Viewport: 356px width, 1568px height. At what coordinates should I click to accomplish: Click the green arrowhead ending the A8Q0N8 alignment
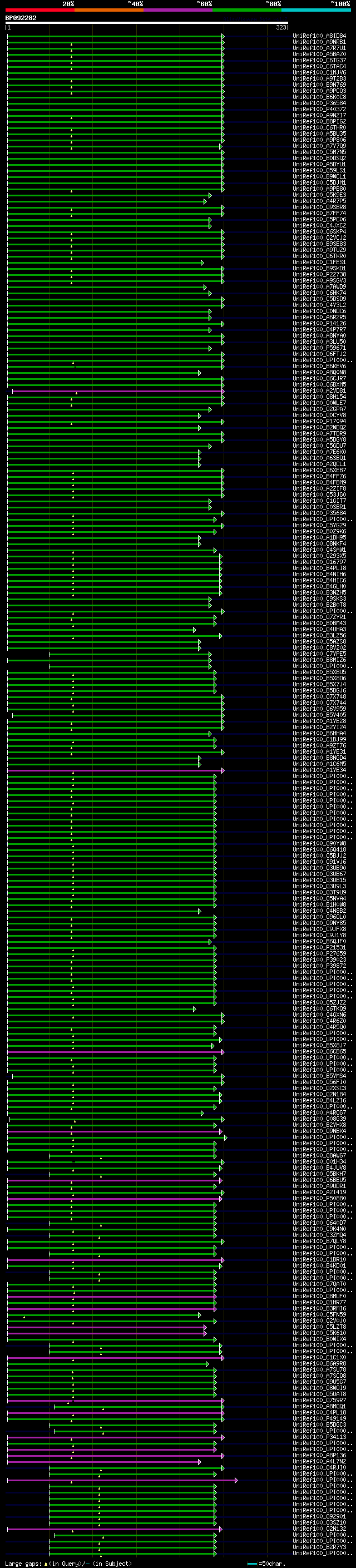tap(199, 373)
